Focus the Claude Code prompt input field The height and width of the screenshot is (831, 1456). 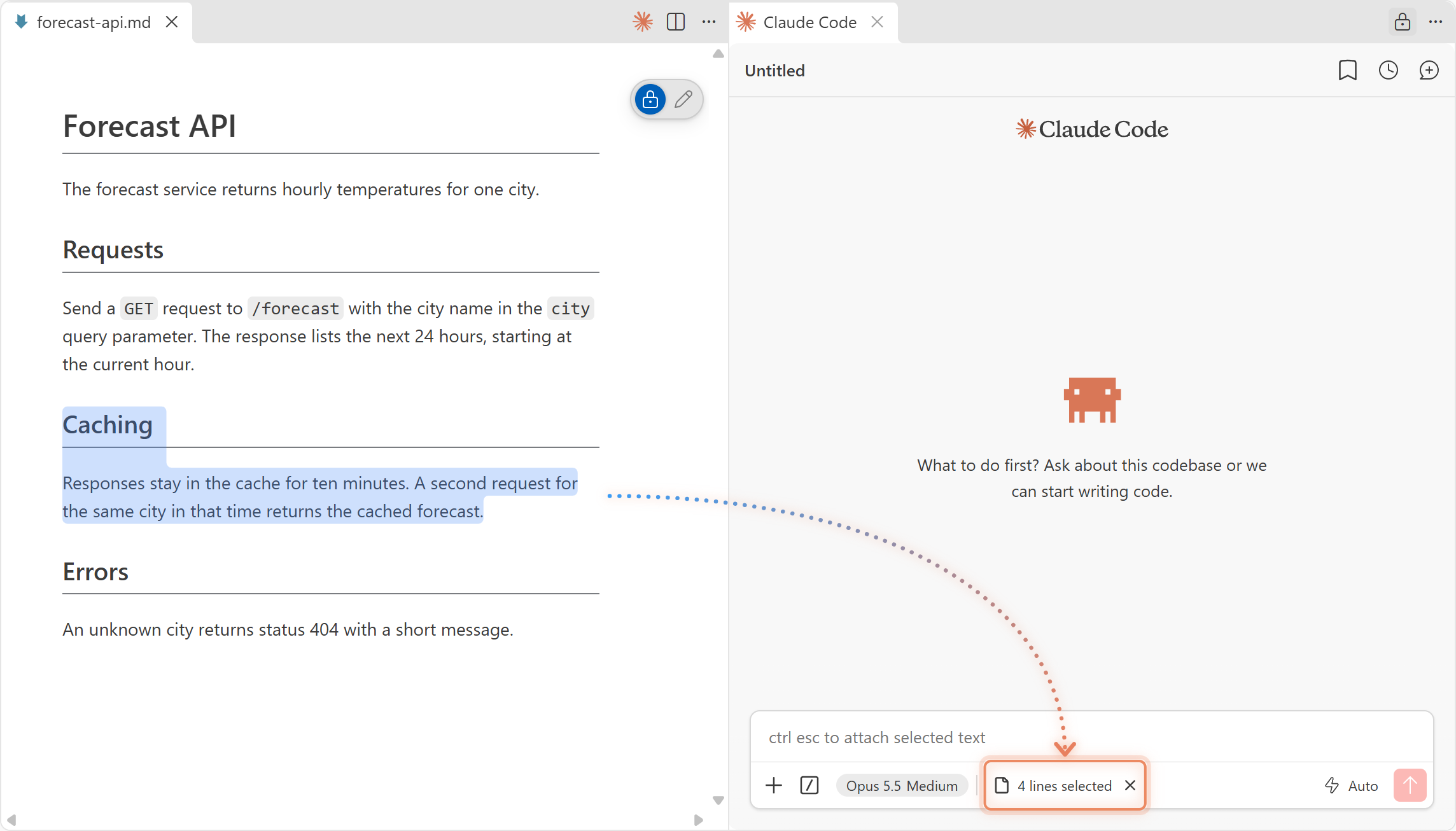(x=1091, y=737)
